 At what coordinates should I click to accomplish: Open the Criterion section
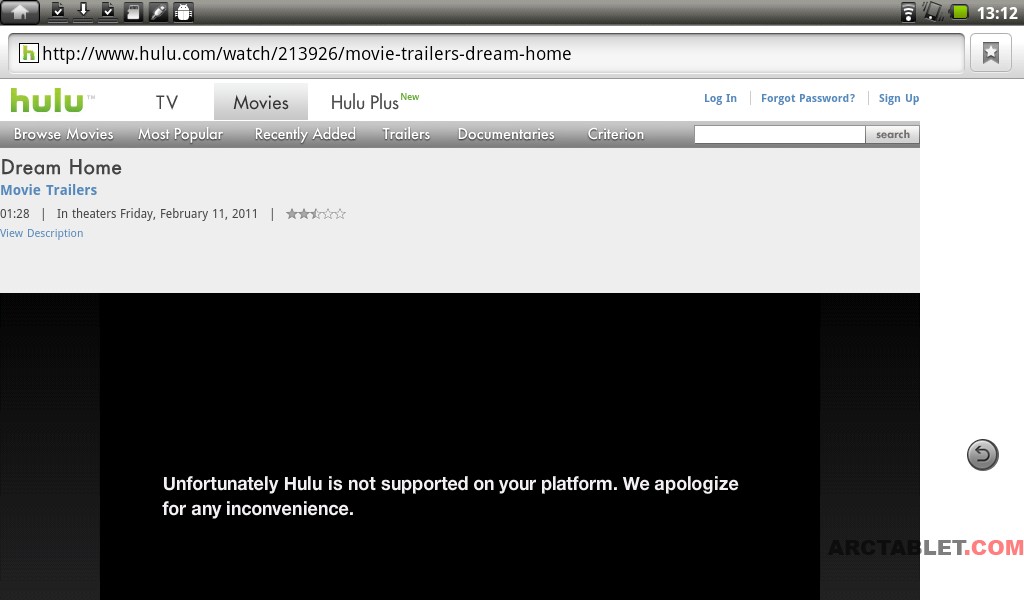pos(616,134)
